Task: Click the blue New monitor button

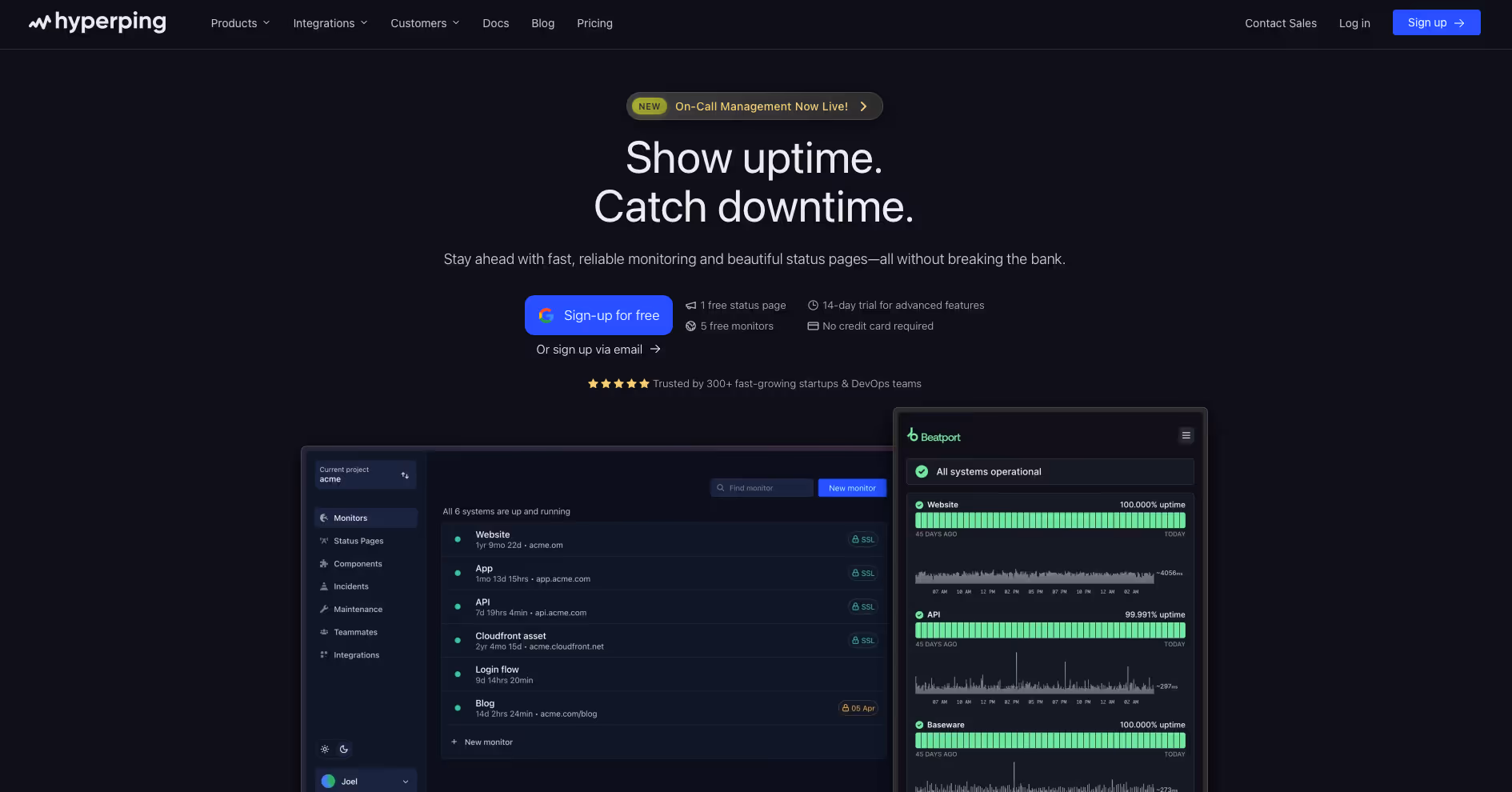Action: (852, 488)
